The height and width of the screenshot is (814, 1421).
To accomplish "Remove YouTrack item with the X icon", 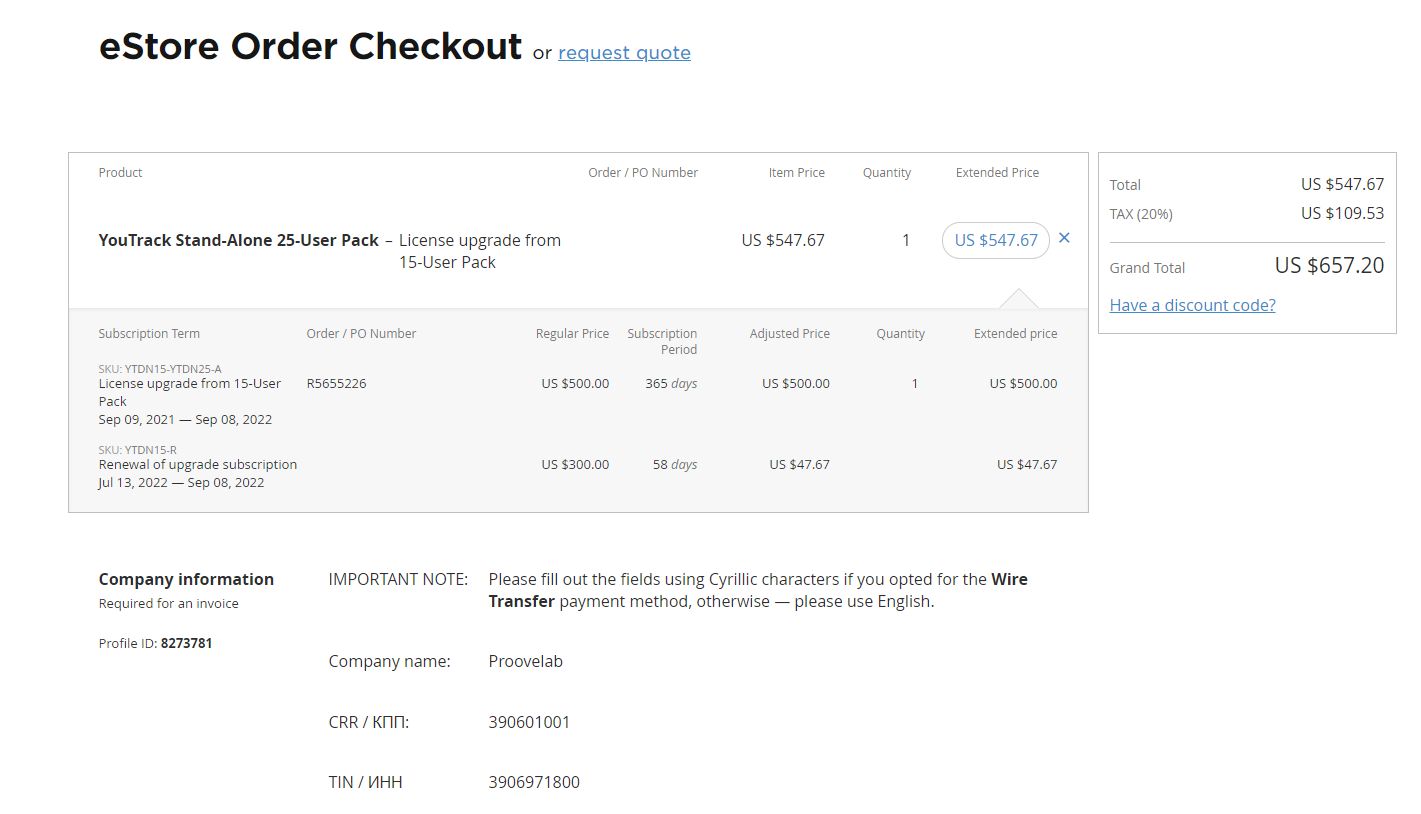I will [x=1064, y=238].
